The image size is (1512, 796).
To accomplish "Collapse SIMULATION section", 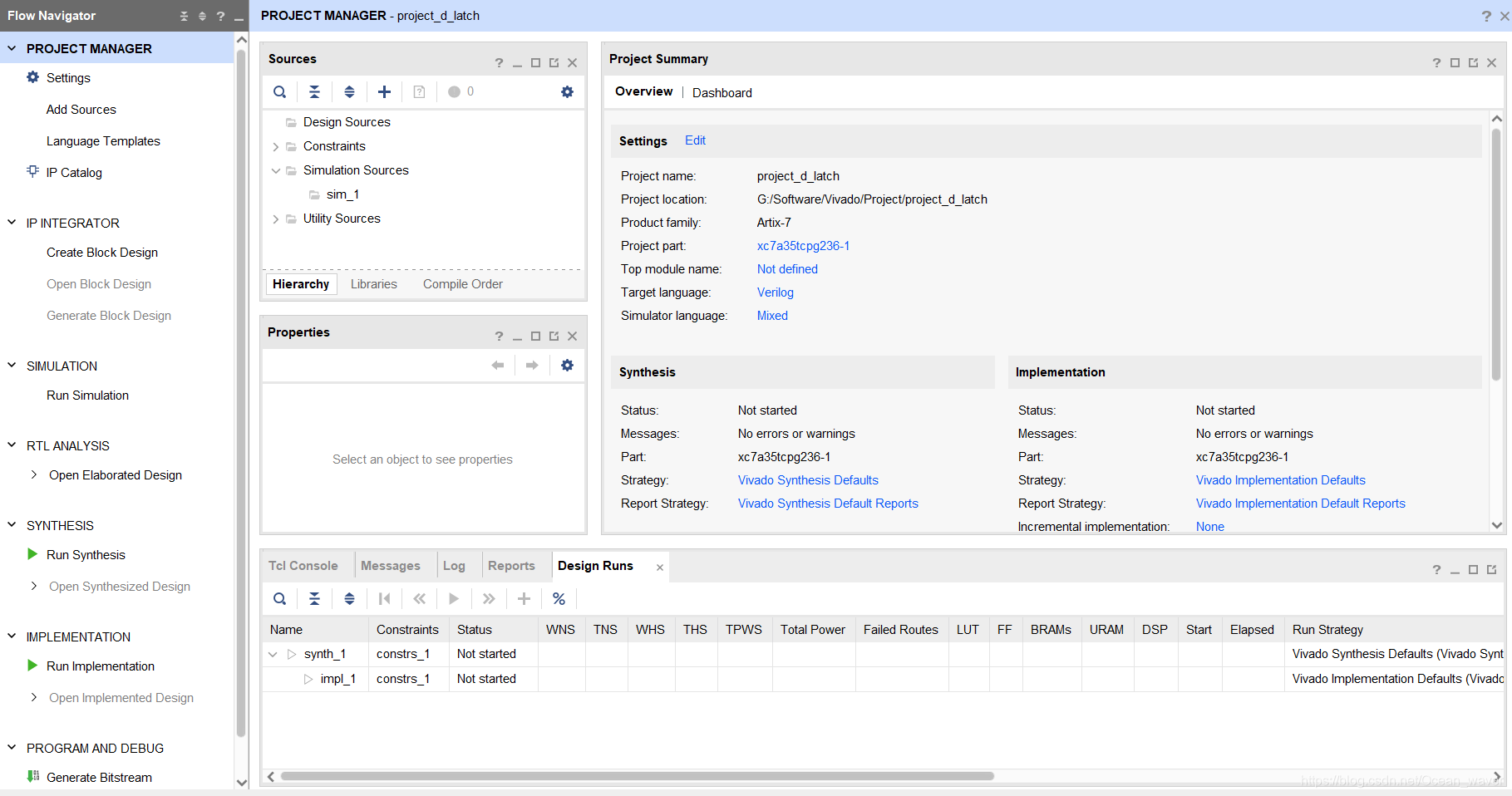I will click(12, 366).
